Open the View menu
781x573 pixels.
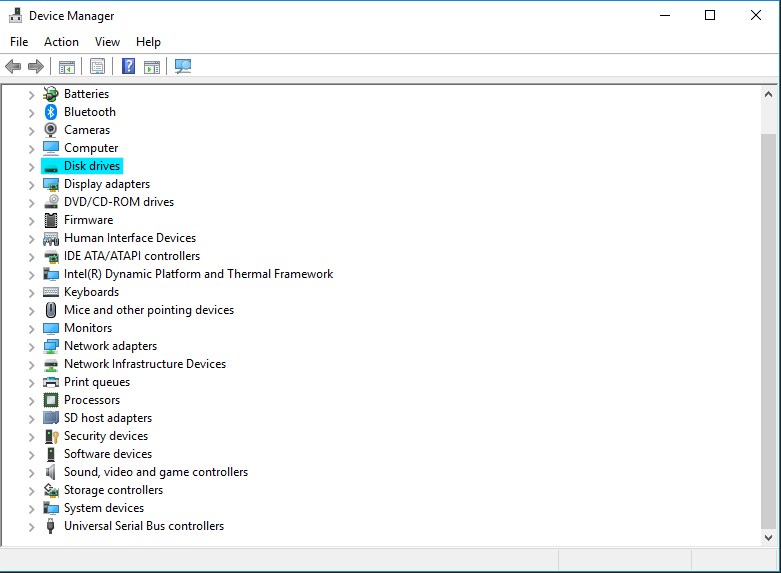pos(107,42)
